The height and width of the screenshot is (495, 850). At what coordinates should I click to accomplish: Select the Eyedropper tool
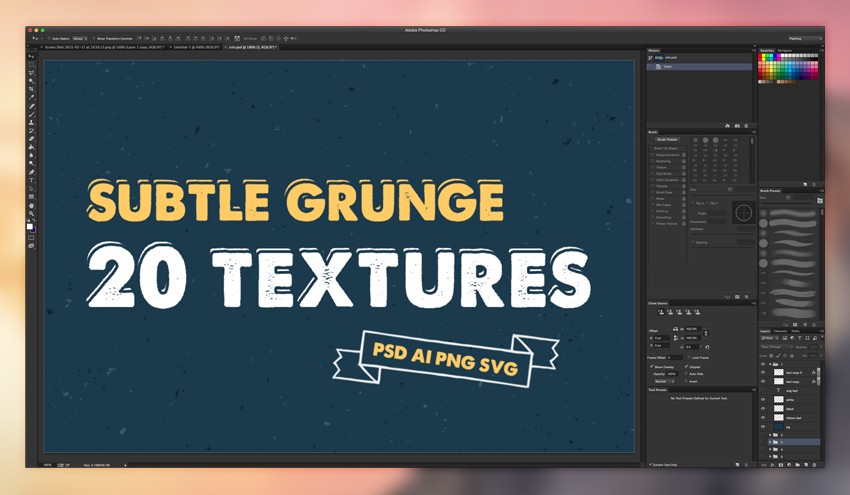(31, 97)
